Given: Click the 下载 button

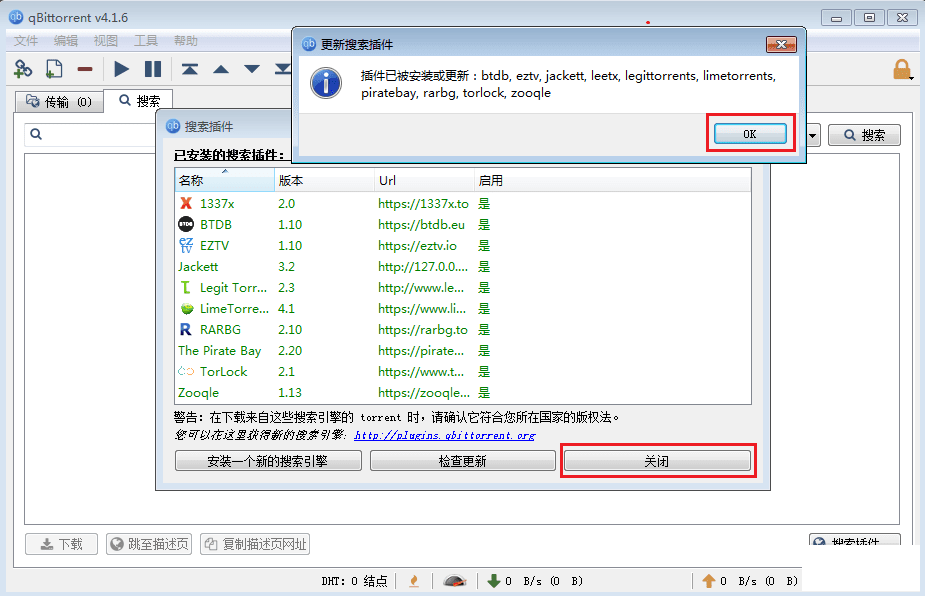Looking at the screenshot, I should pyautogui.click(x=61, y=544).
